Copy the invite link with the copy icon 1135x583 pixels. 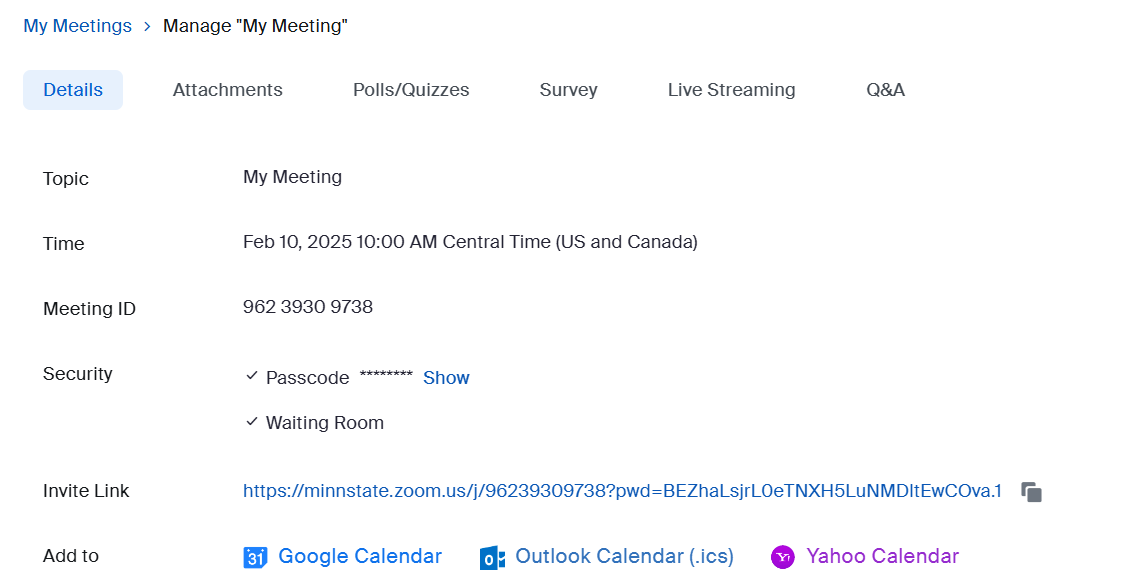pos(1031,492)
